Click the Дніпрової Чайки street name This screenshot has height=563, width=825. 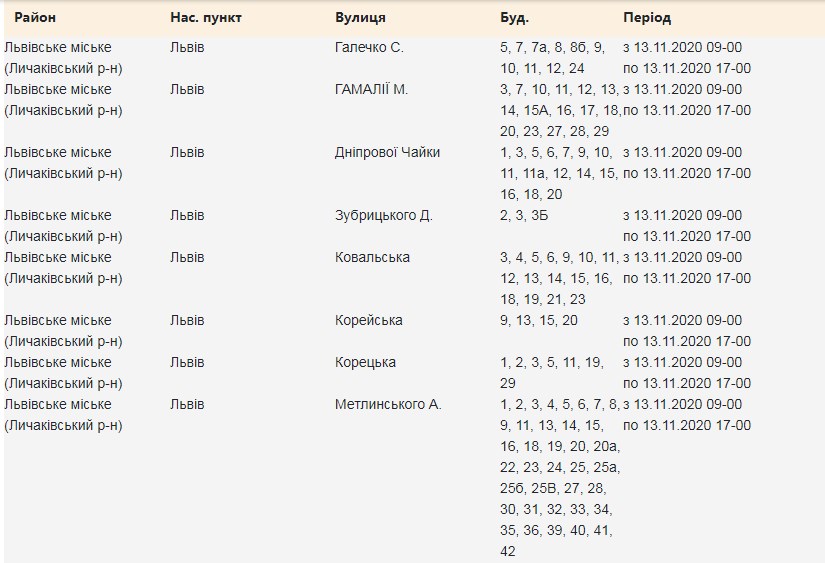click(387, 152)
